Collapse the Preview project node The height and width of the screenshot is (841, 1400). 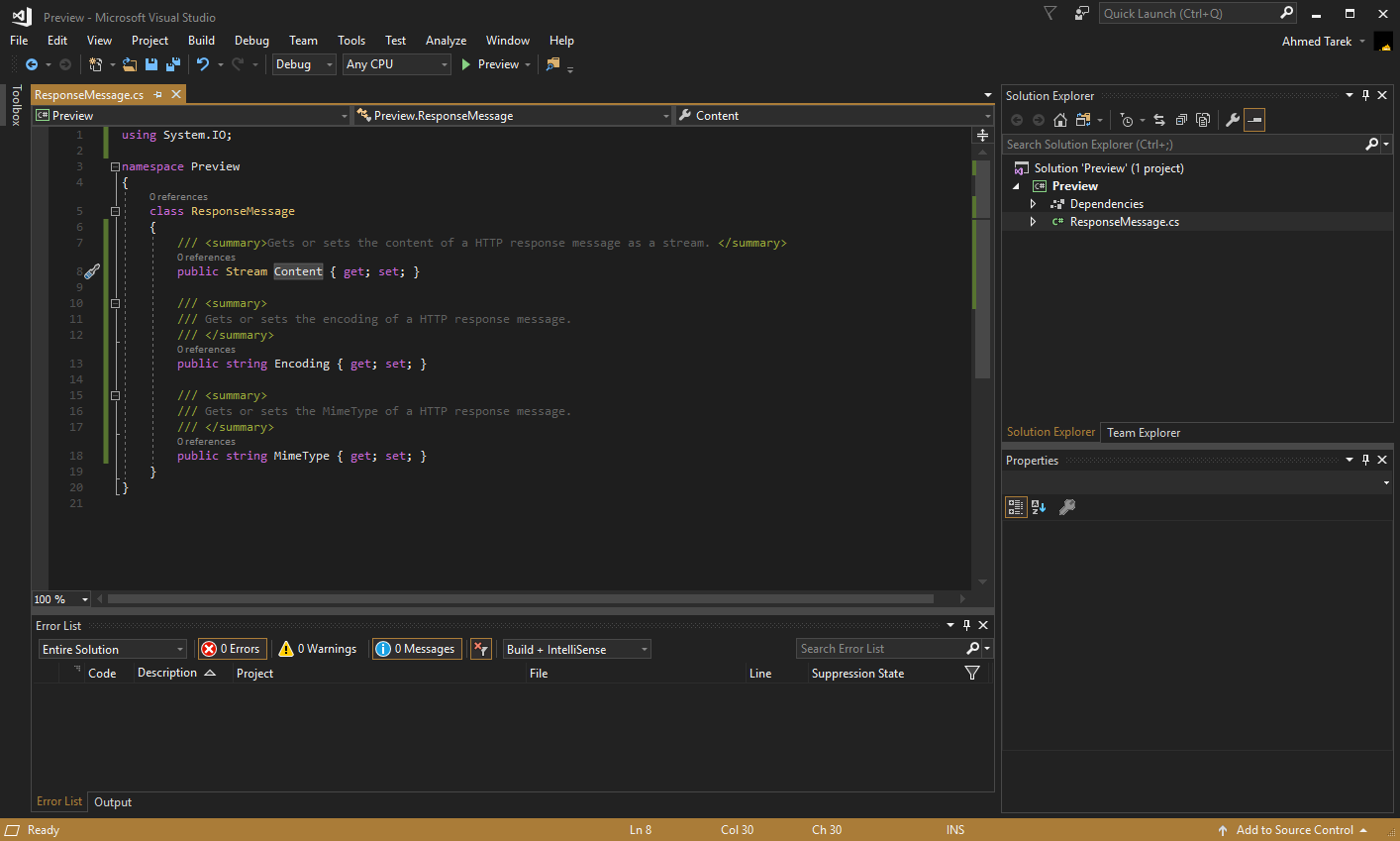pyautogui.click(x=1016, y=186)
